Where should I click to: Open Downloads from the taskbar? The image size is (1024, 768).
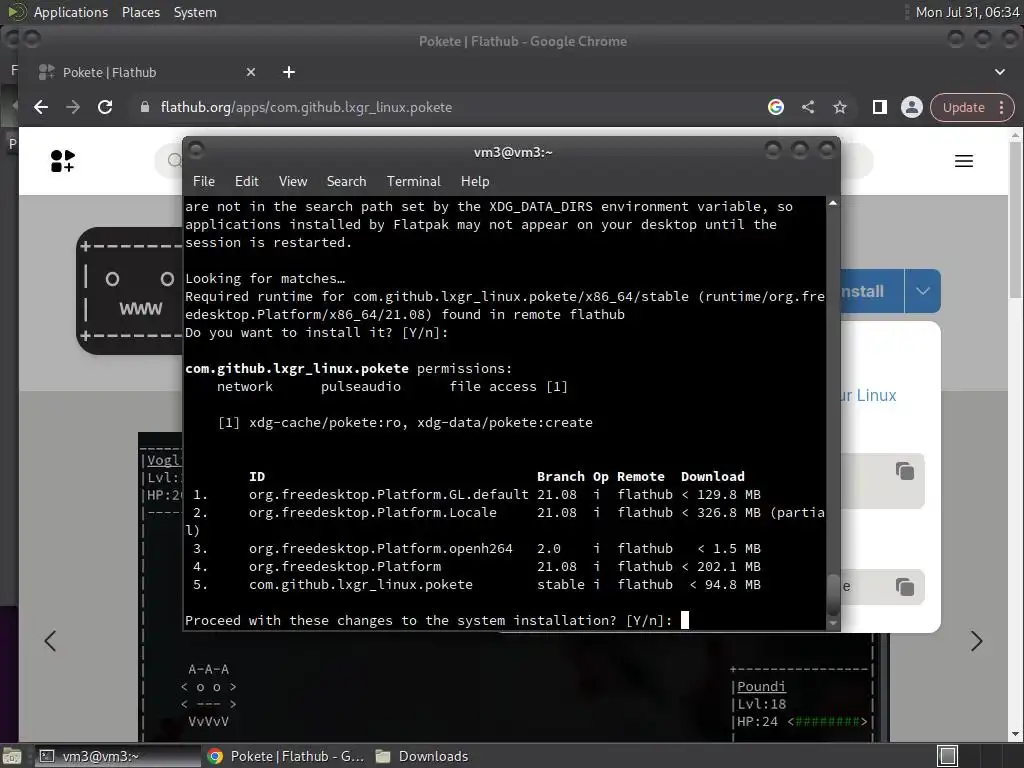coord(423,756)
